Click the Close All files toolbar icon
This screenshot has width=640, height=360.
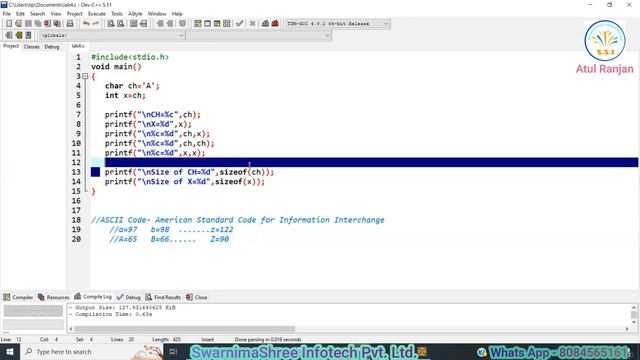click(57, 24)
